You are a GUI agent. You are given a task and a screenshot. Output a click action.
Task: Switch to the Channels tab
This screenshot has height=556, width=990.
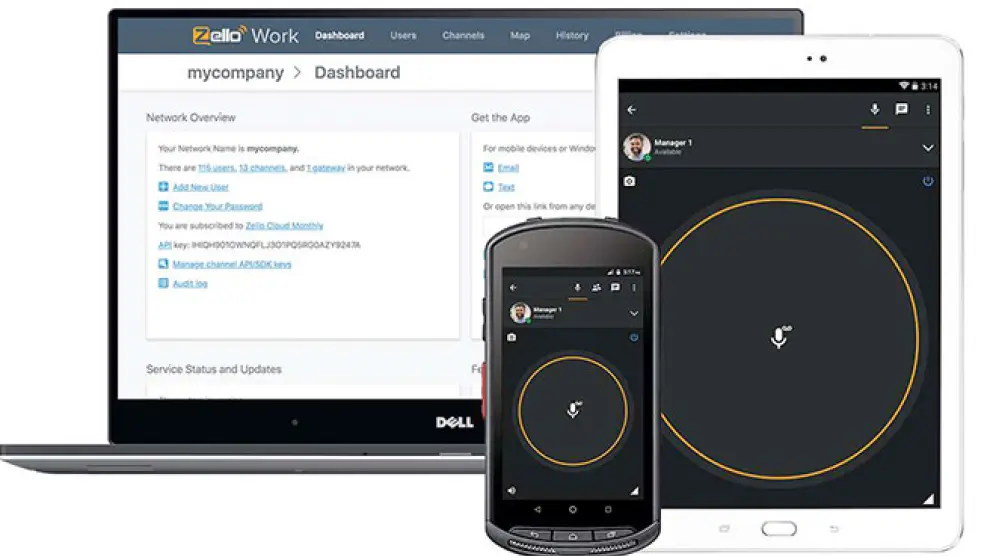coord(463,36)
